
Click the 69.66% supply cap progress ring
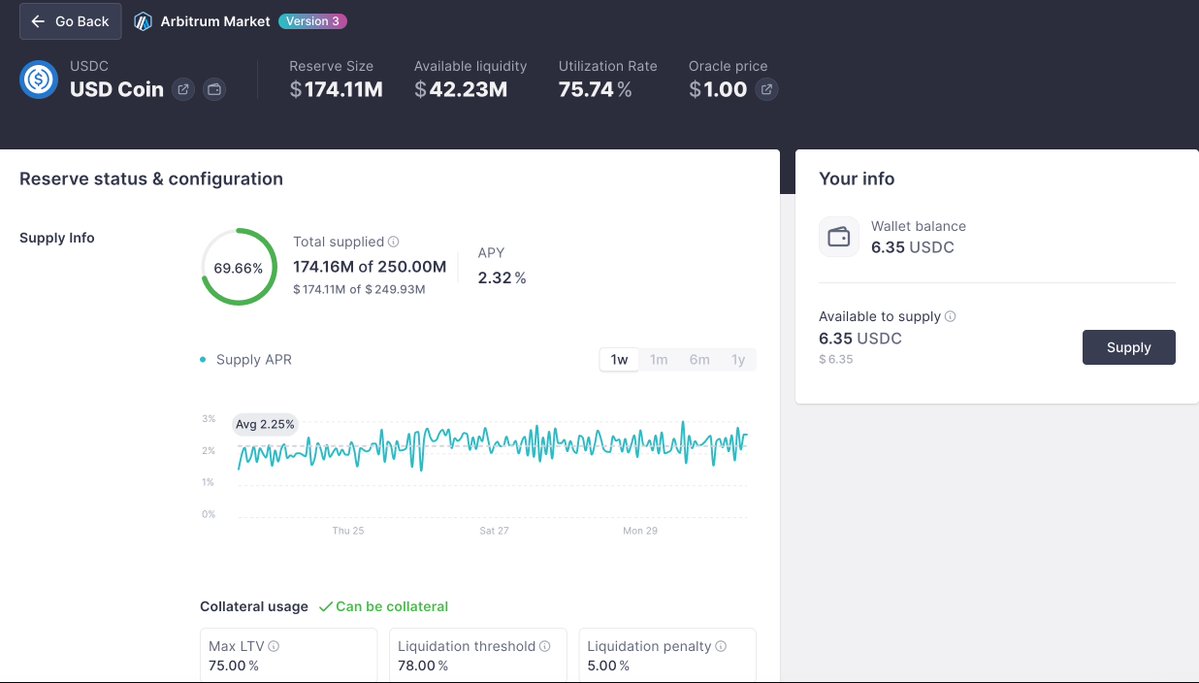239,267
